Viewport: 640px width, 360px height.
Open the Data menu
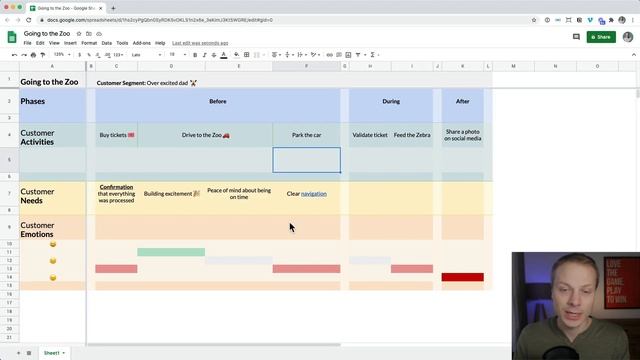(x=107, y=43)
